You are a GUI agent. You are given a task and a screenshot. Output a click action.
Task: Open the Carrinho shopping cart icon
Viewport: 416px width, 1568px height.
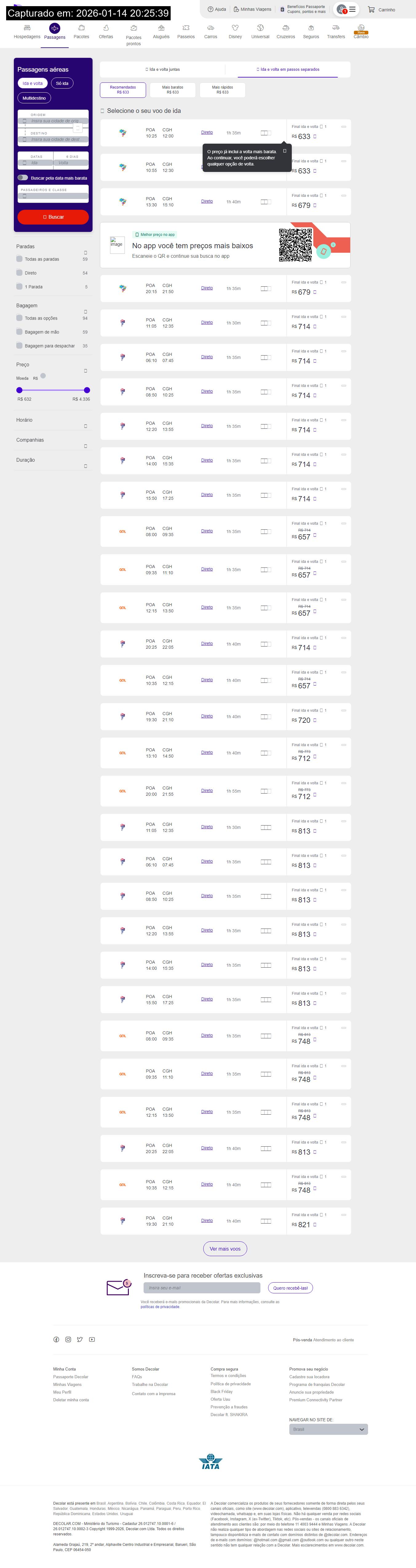pyautogui.click(x=371, y=10)
